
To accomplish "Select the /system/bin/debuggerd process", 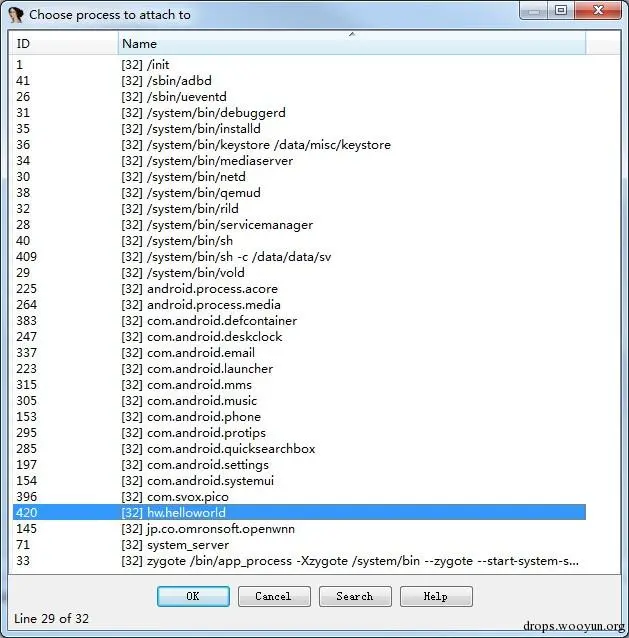I will (299, 113).
